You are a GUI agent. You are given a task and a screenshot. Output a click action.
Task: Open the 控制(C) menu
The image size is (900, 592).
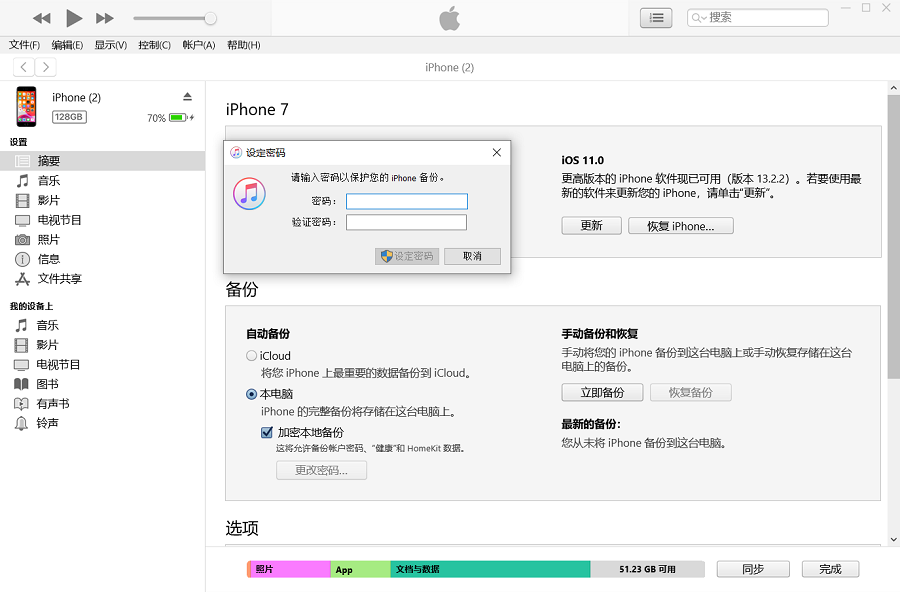click(154, 45)
